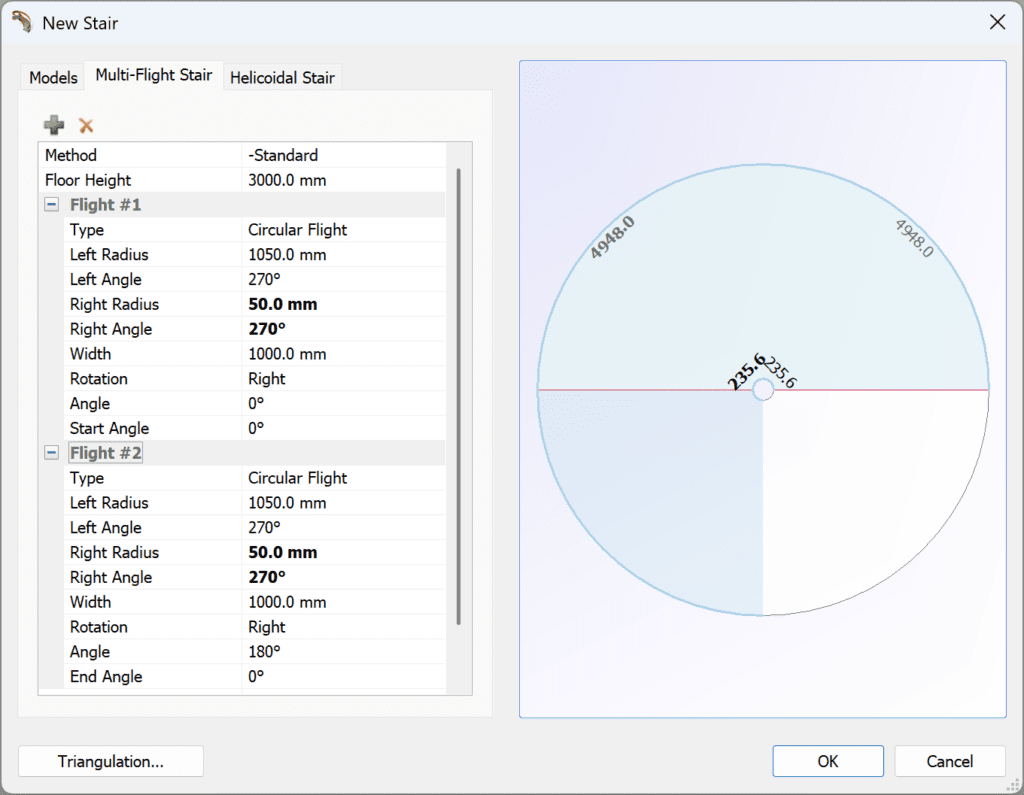Click the Rhino app icon in the title bar
1024x795 pixels.
point(22,22)
